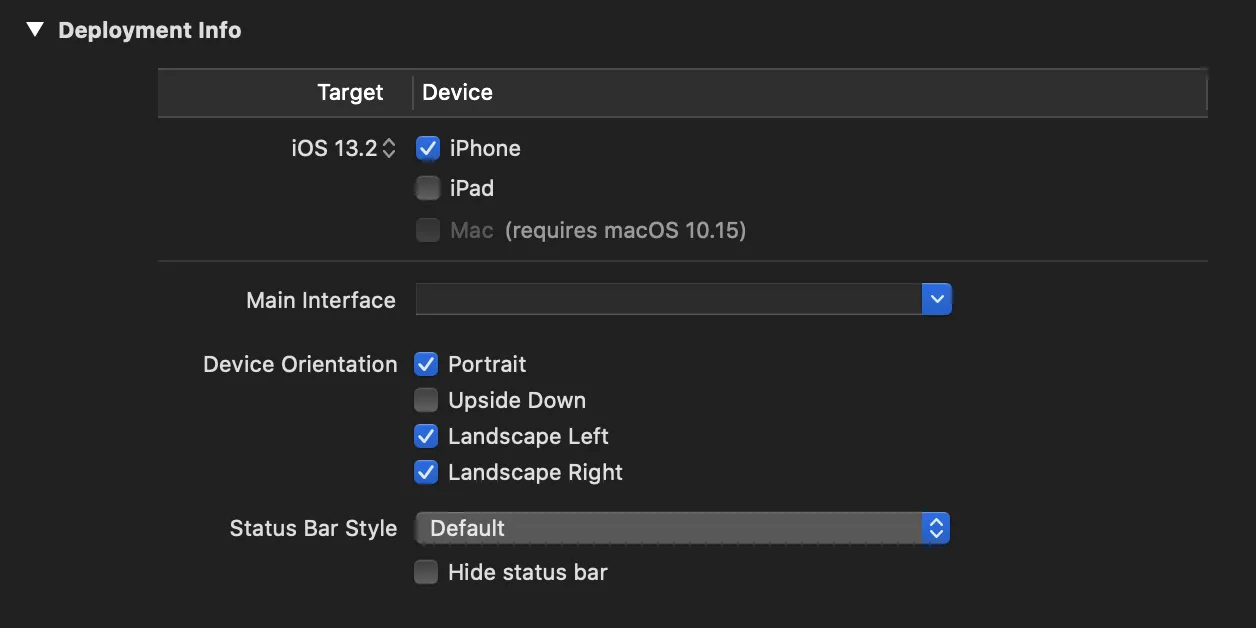
Task: Click the Device column header
Action: click(x=457, y=93)
